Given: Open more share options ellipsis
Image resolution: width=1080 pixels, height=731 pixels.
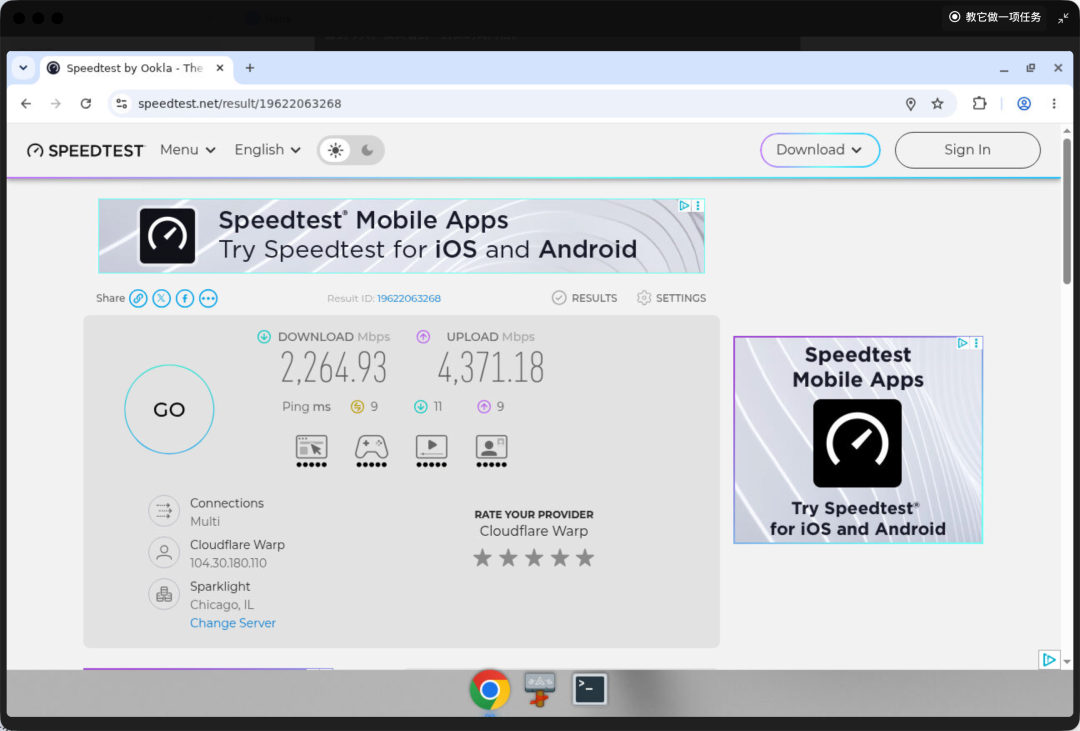Looking at the screenshot, I should click(208, 298).
